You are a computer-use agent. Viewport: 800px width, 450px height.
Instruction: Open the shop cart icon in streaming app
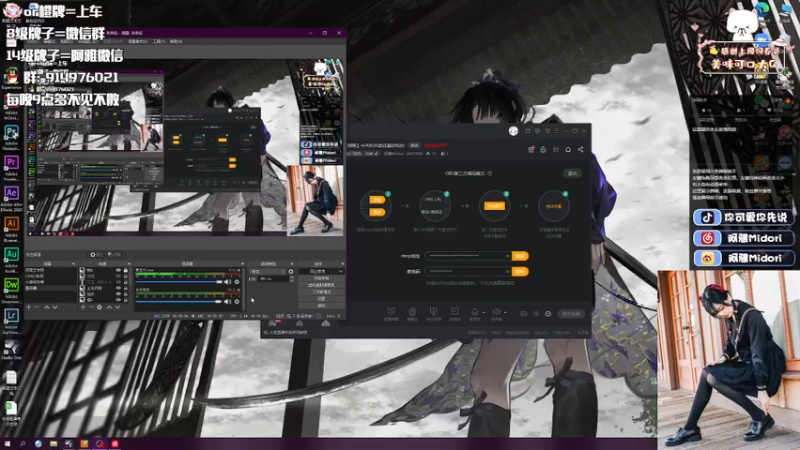531,149
